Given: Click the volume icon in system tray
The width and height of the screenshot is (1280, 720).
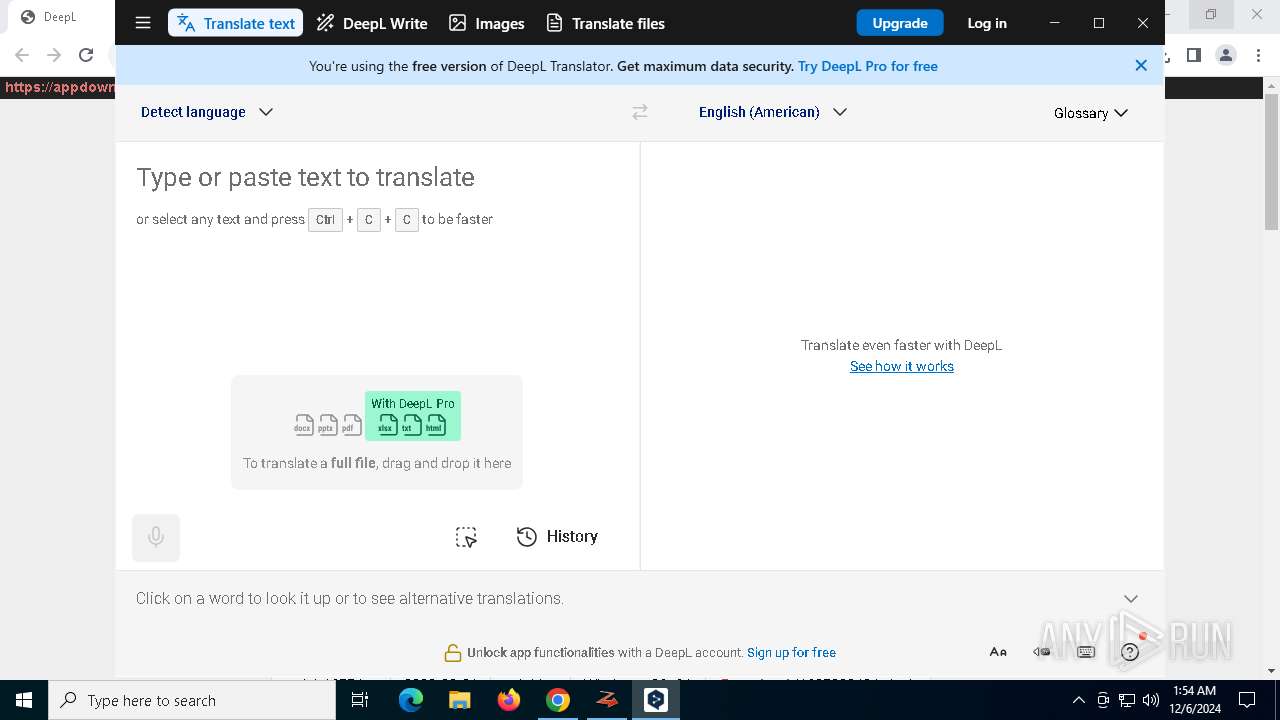Looking at the screenshot, I should click(x=1151, y=700).
